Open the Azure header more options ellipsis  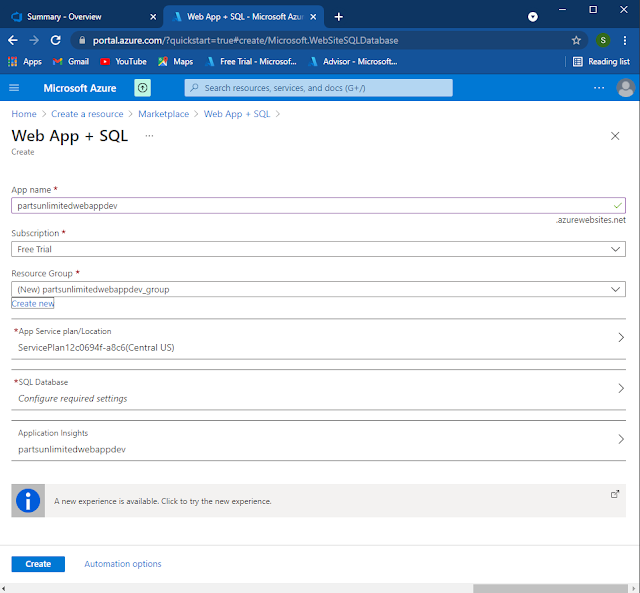pyautogui.click(x=599, y=88)
